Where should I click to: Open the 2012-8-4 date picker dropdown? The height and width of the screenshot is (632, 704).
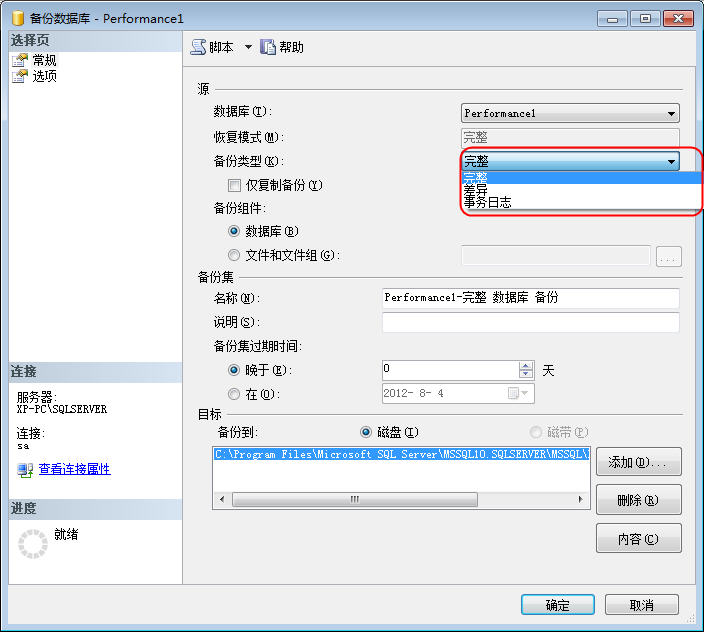coord(519,393)
